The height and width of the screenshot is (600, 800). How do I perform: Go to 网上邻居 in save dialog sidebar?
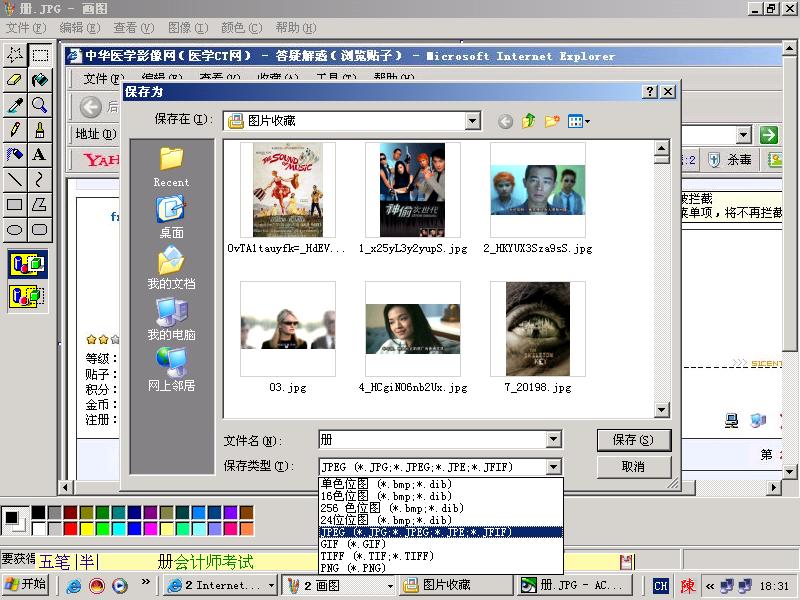coord(171,369)
